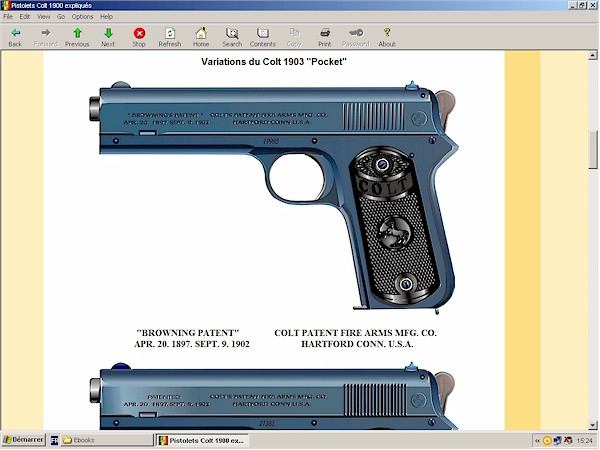Click the scrollbar up arrow
600x450 pixels.
coord(593,55)
